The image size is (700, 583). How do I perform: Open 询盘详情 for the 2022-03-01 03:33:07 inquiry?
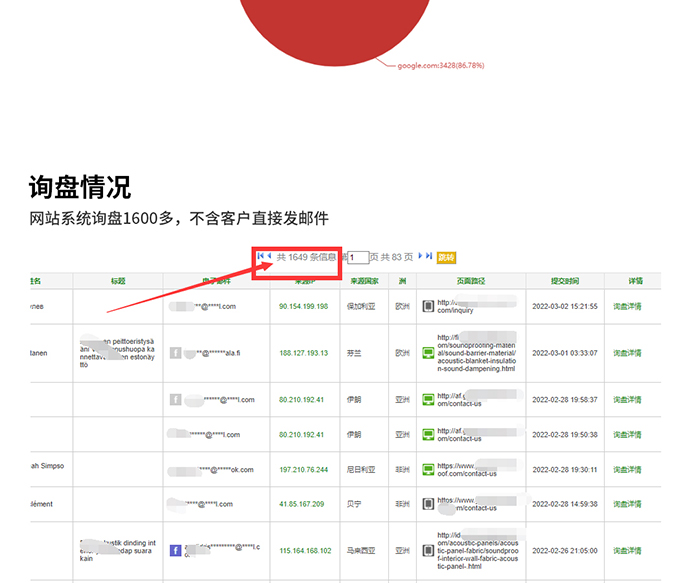(x=627, y=353)
